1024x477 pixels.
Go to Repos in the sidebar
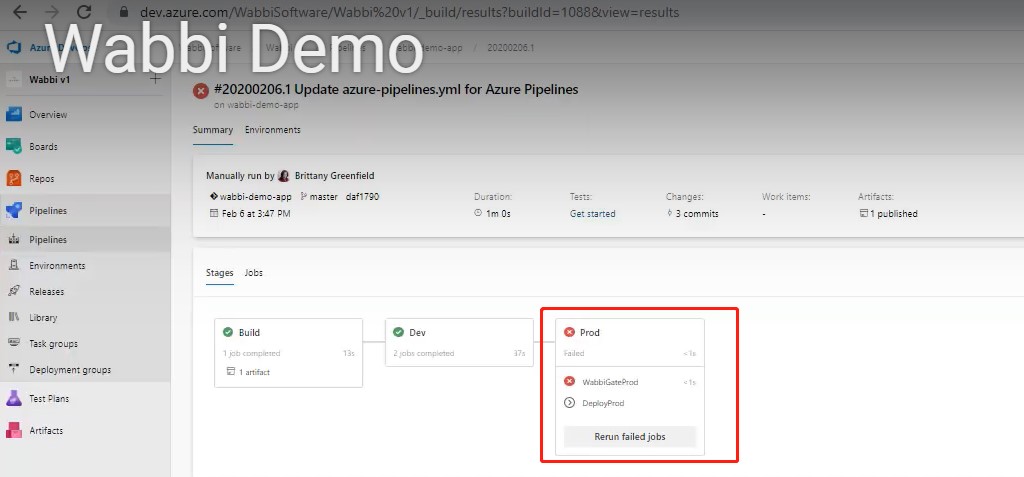click(x=41, y=179)
